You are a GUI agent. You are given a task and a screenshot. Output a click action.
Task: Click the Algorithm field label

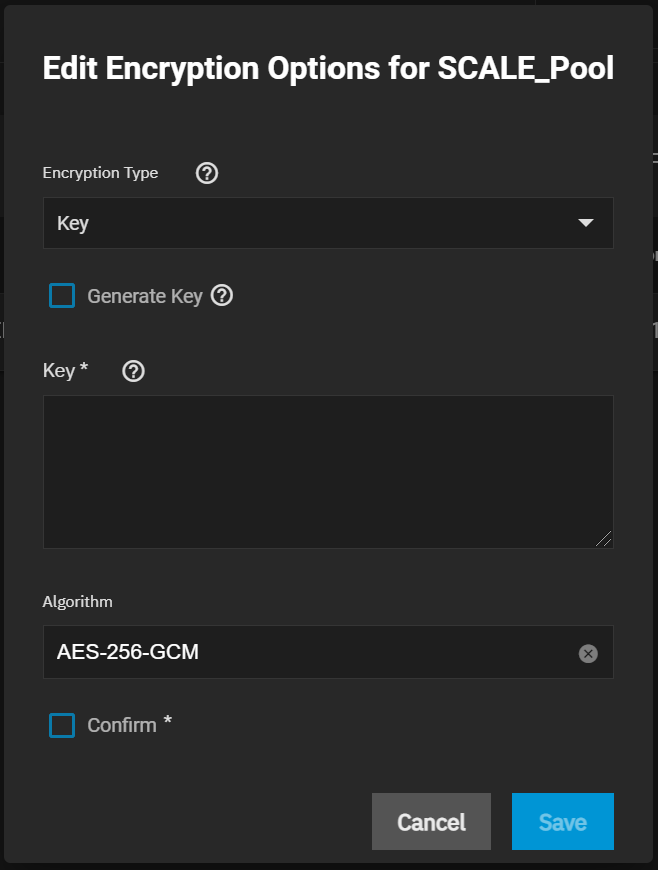(x=78, y=602)
